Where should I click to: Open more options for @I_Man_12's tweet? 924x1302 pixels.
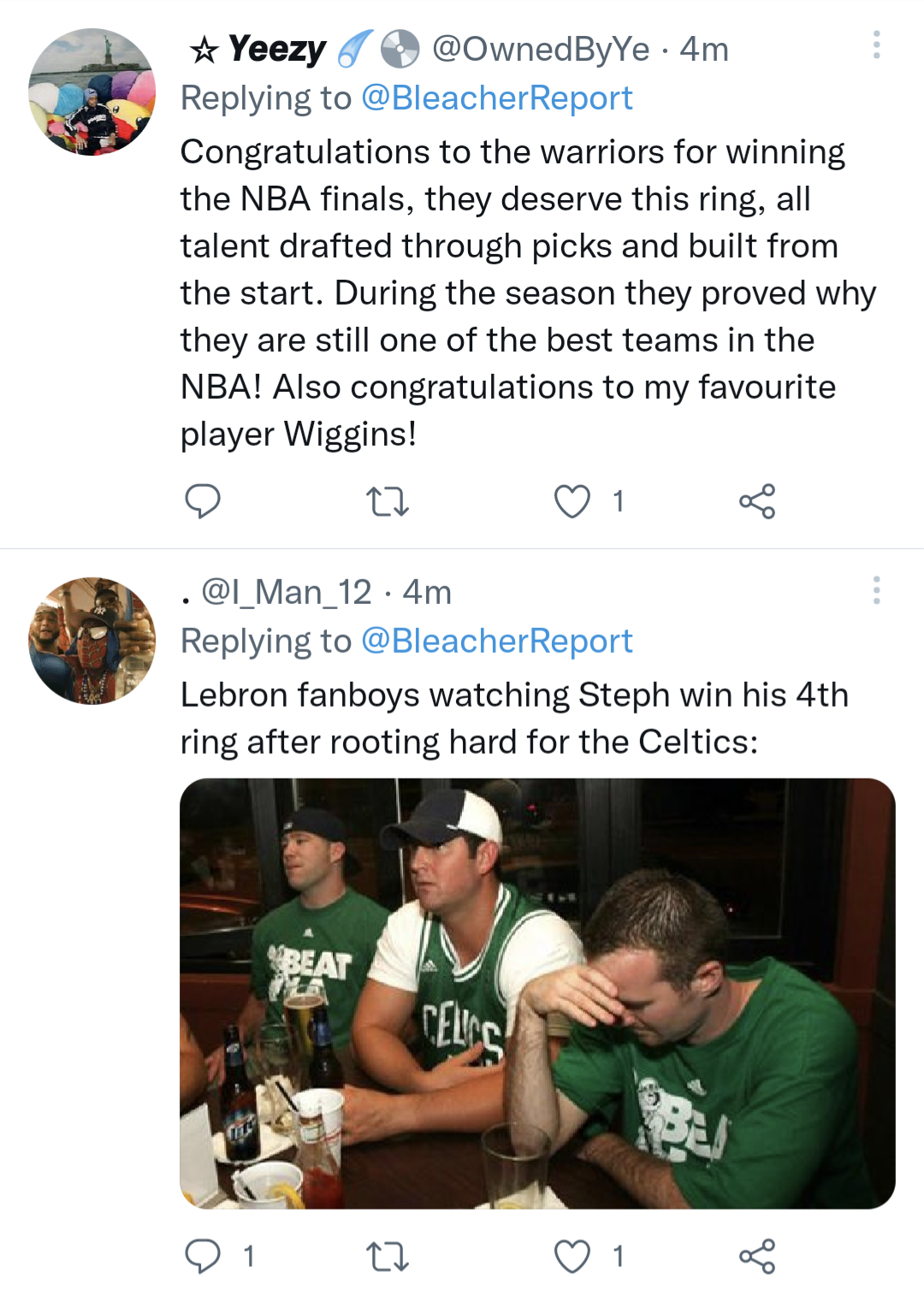tap(876, 590)
